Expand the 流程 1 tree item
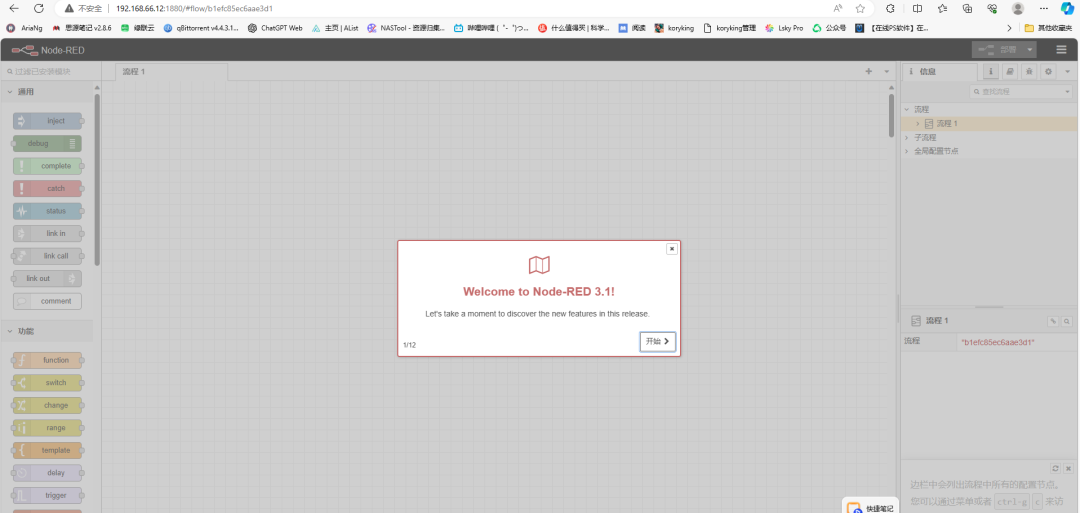Image resolution: width=1080 pixels, height=513 pixels. tap(917, 124)
